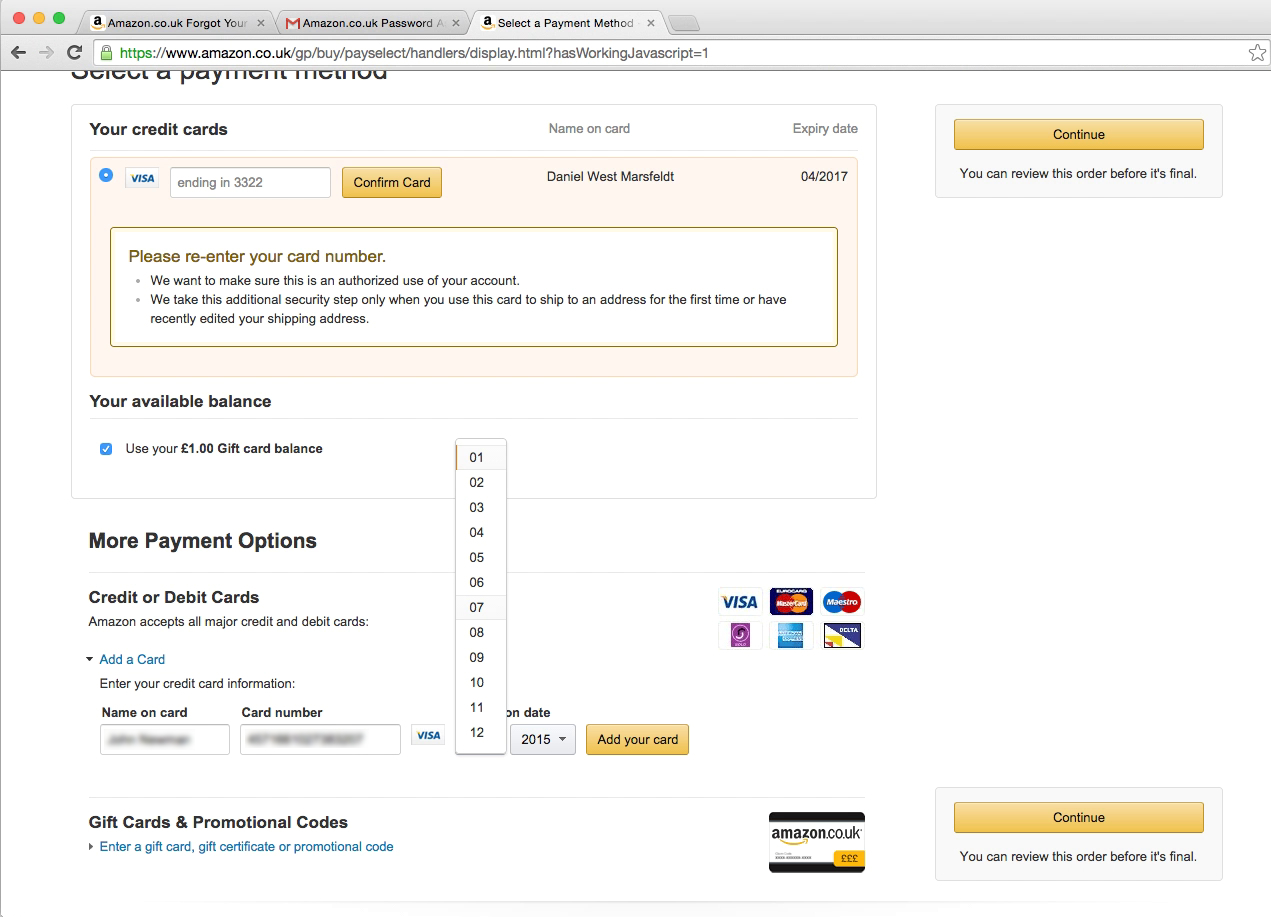1271x917 pixels.
Task: Click the card number re-entry field
Action: [x=250, y=182]
